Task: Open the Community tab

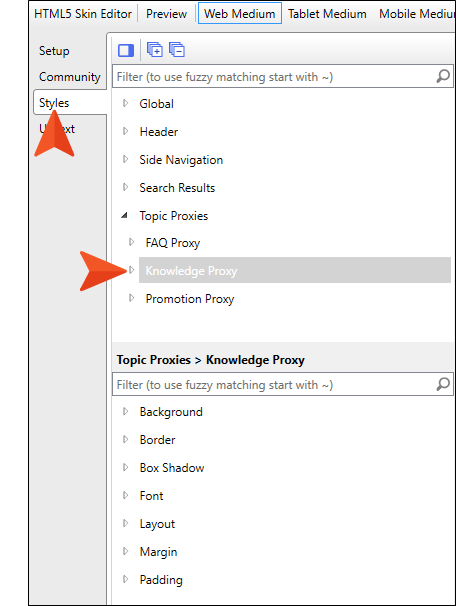Action: tap(70, 77)
